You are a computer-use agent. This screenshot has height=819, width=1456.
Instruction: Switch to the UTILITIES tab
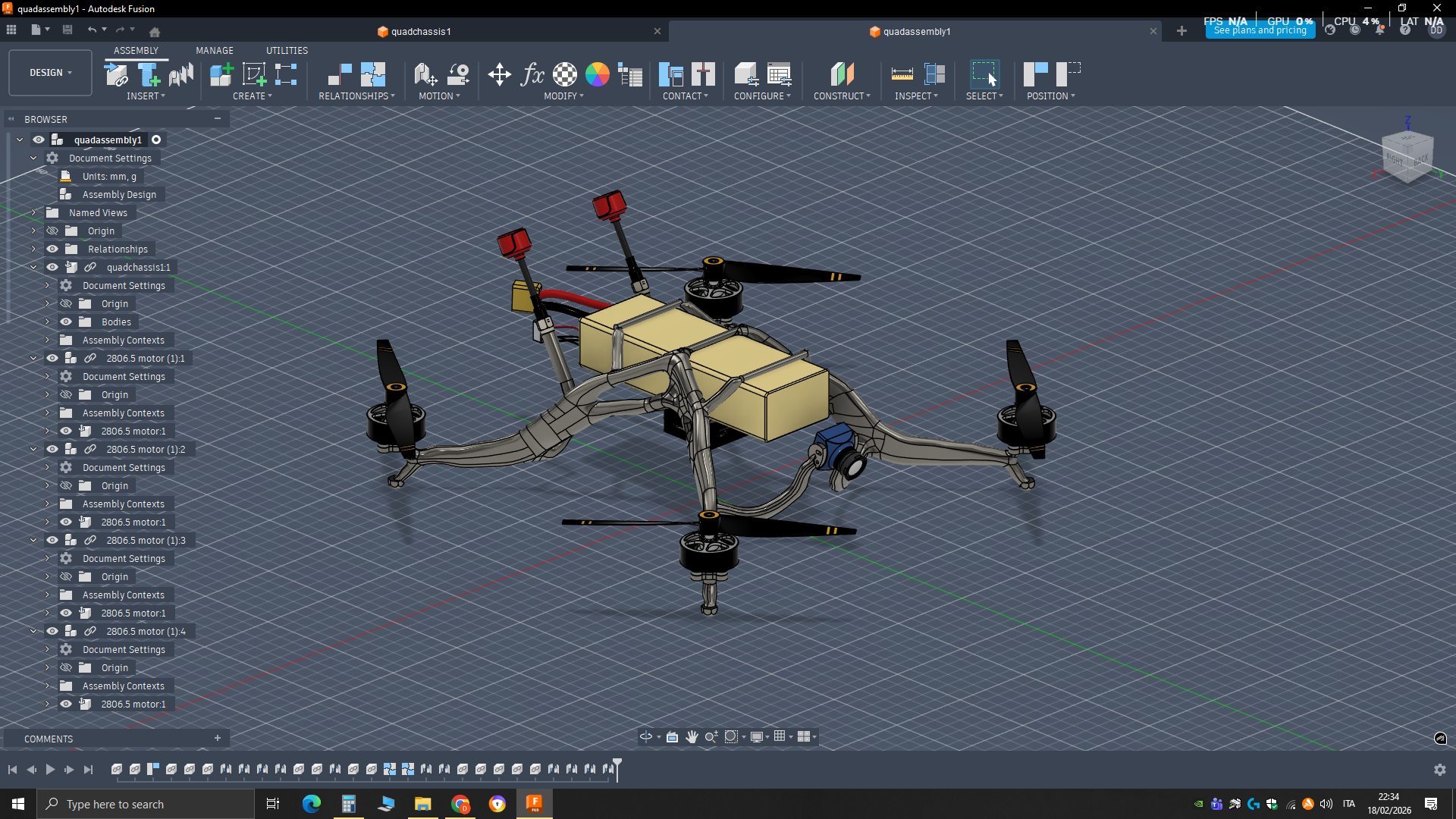(x=287, y=51)
